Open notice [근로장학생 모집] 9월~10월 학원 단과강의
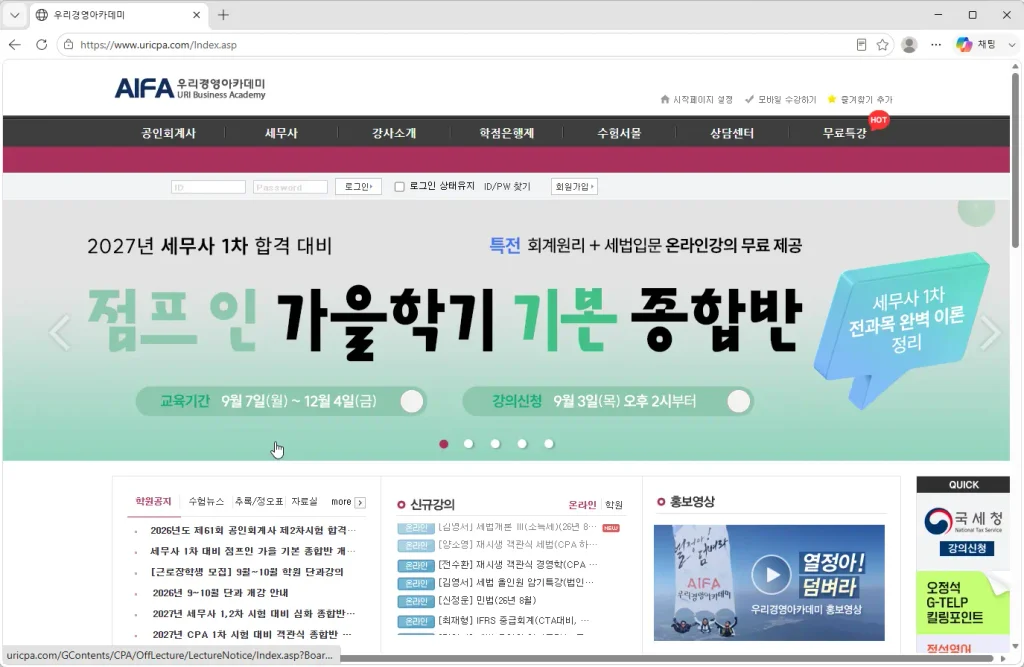Image resolution: width=1024 pixels, height=667 pixels. (247, 572)
